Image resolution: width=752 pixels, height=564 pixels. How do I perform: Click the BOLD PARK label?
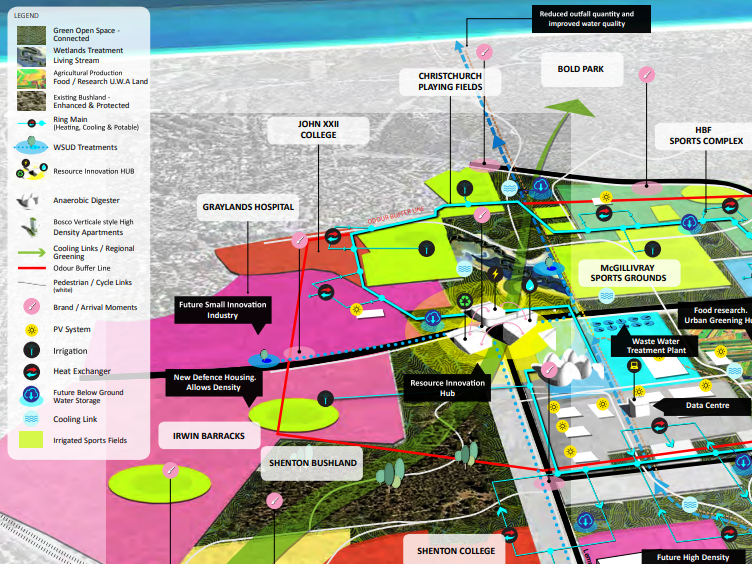click(581, 69)
